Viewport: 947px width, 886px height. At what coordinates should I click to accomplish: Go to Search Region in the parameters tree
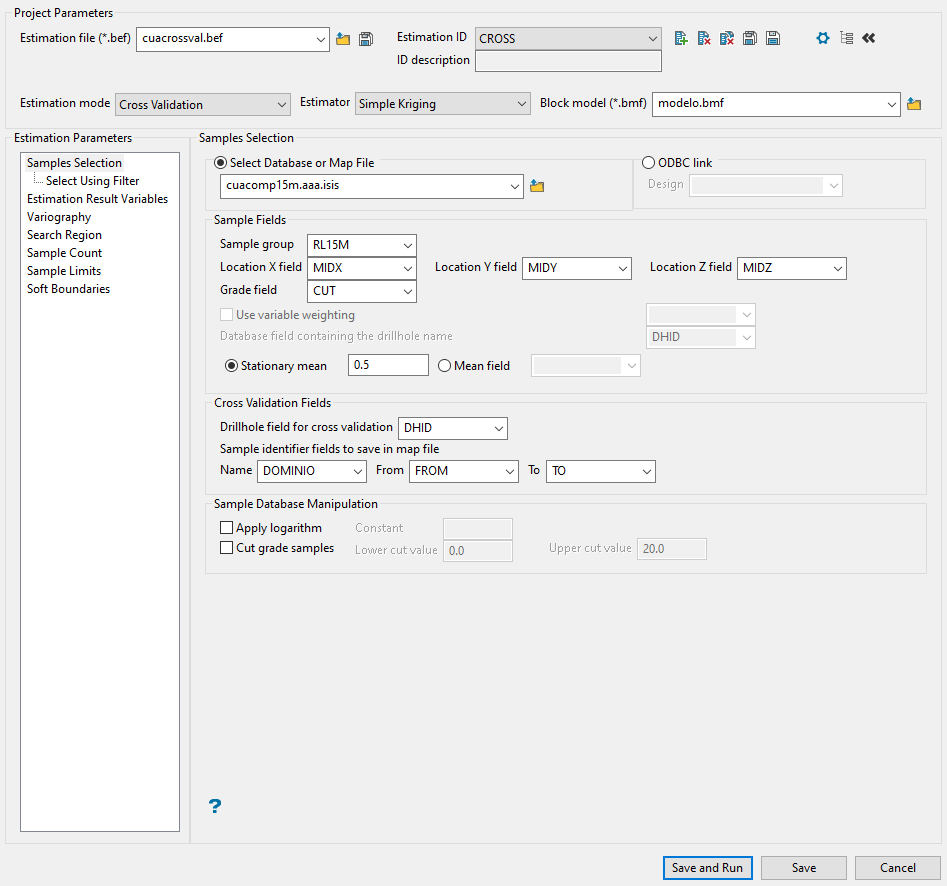pos(64,235)
